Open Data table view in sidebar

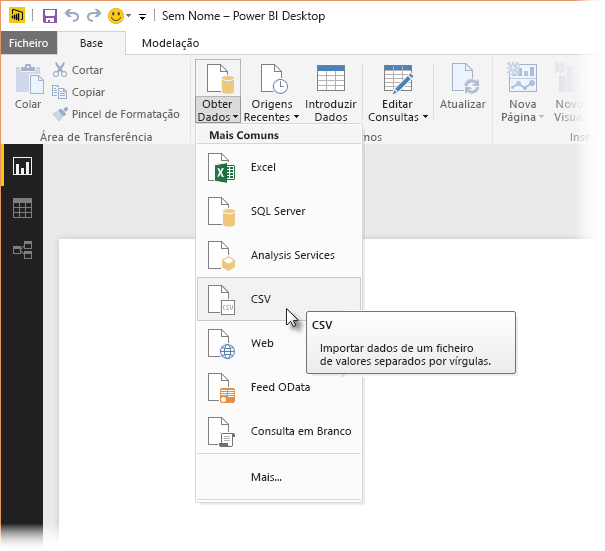(x=22, y=208)
